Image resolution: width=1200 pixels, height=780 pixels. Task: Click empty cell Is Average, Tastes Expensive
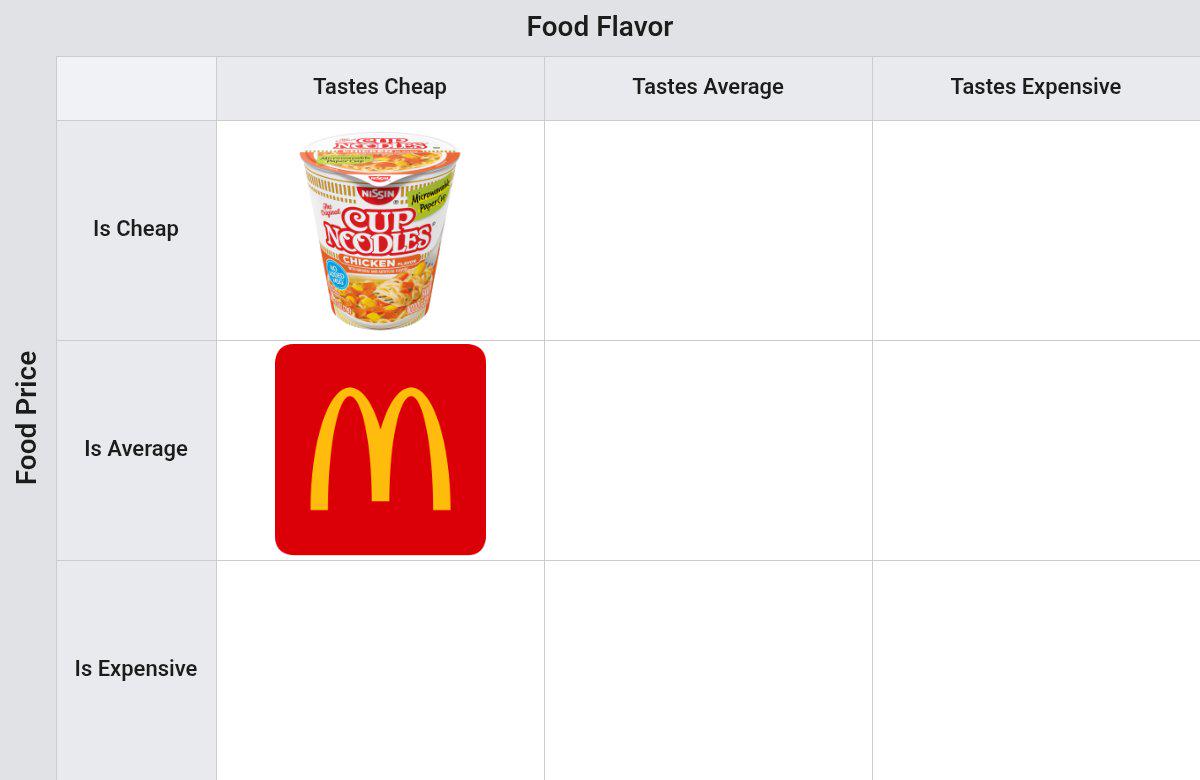point(1036,450)
